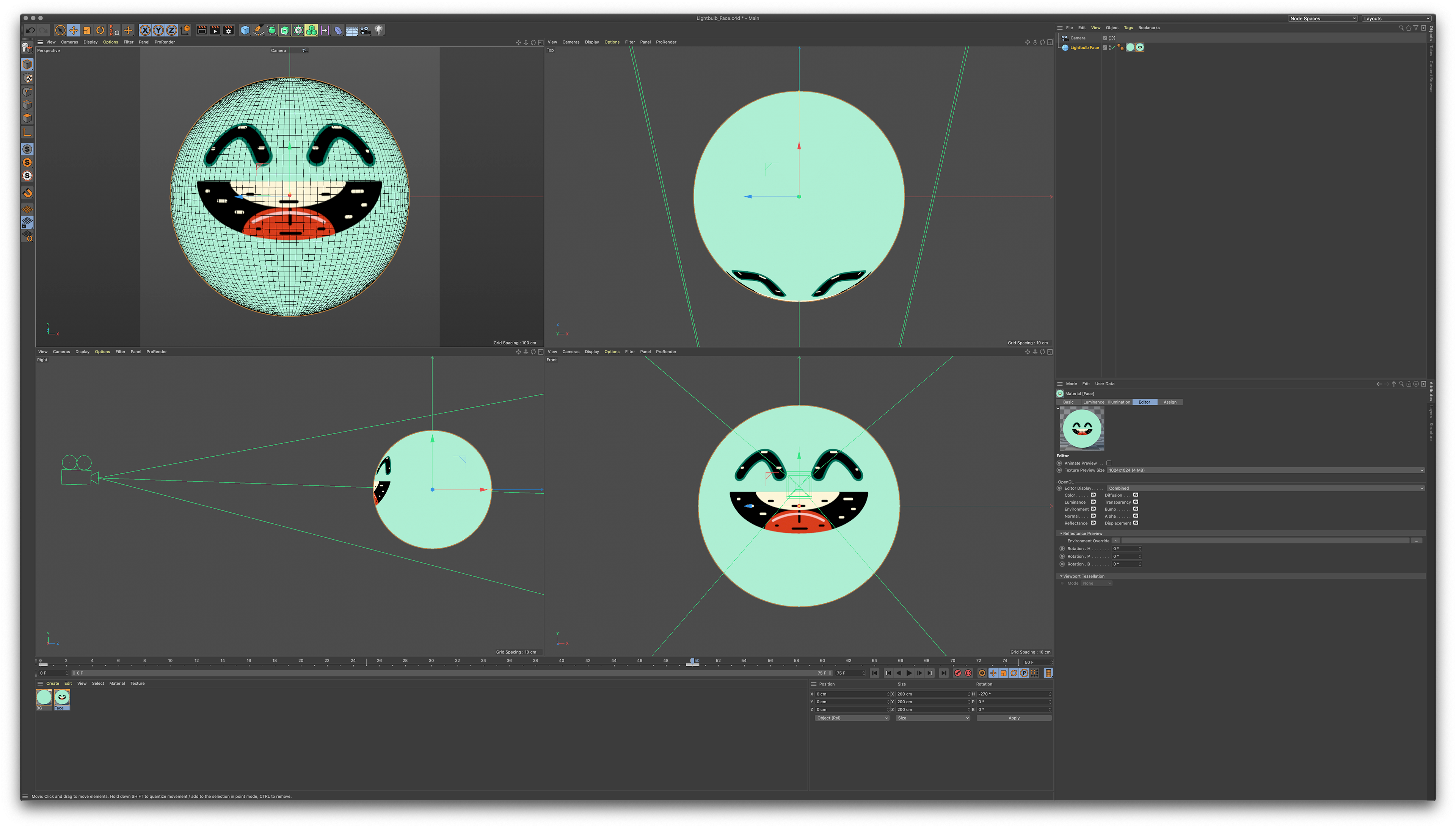
Task: Toggle the Displacement channel eye
Action: [1136, 523]
